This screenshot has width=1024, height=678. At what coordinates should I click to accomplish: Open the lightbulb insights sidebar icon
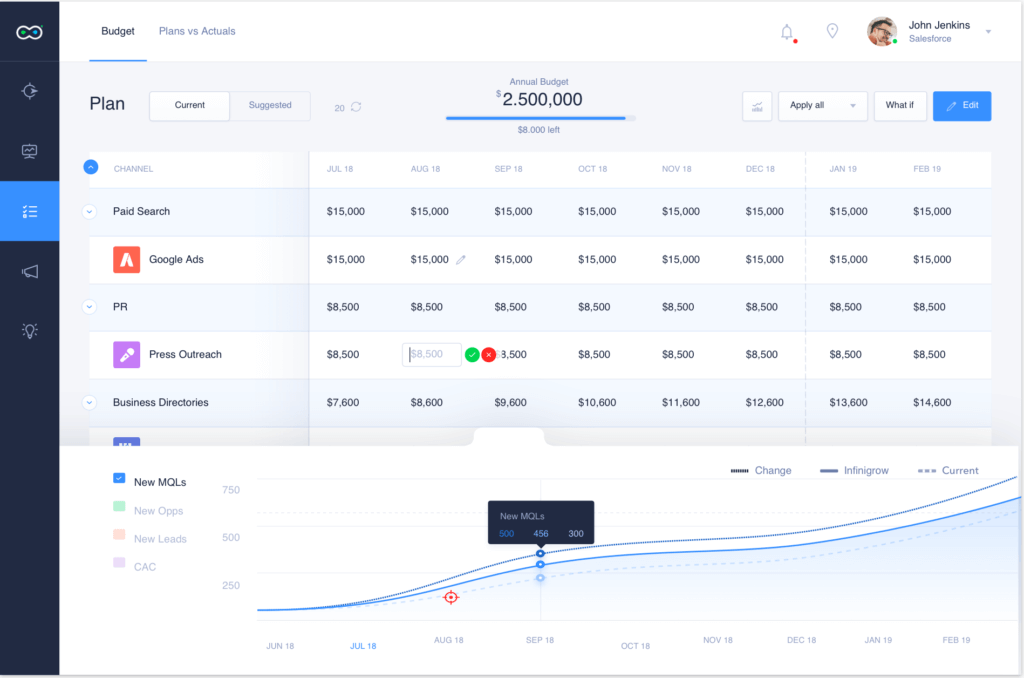click(x=30, y=331)
